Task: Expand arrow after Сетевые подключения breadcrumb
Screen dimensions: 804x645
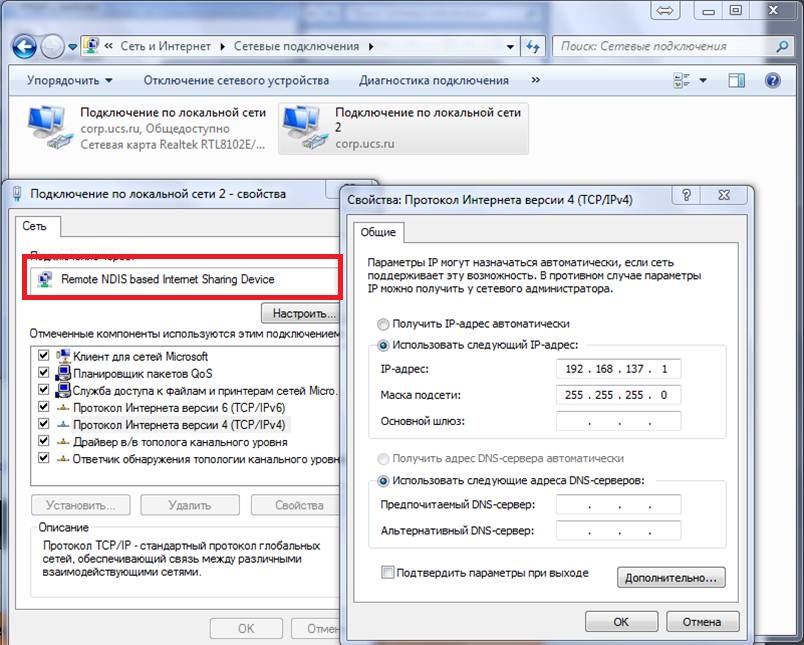Action: coord(371,47)
